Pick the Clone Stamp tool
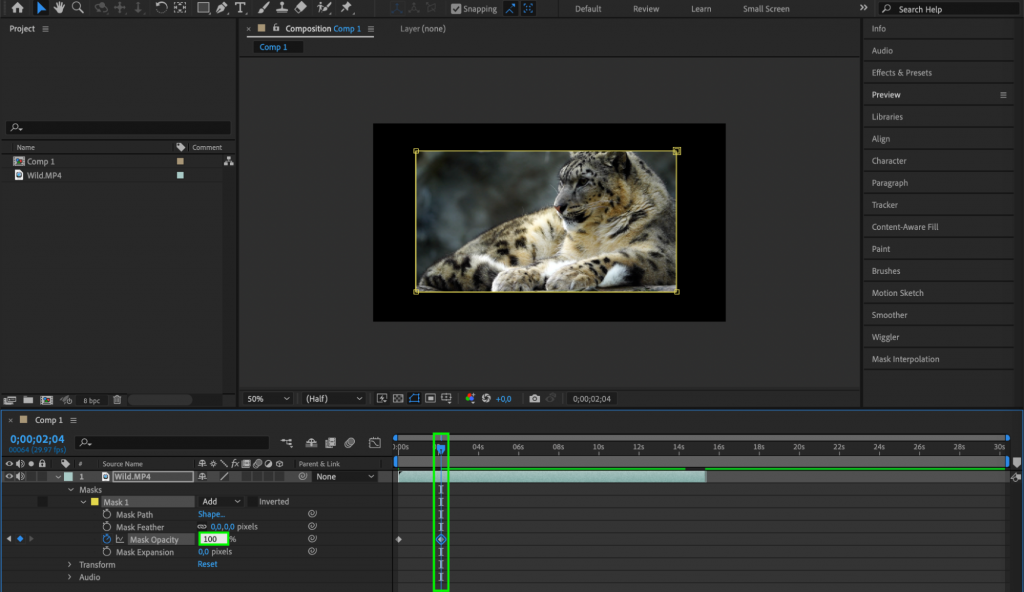 click(282, 8)
